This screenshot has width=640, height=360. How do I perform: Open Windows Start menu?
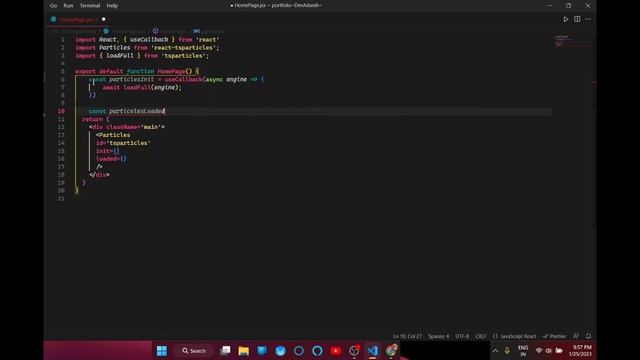click(x=162, y=351)
